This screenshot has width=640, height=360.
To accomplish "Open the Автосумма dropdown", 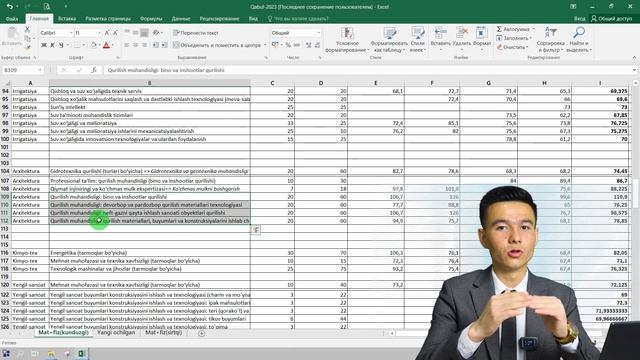I will click(x=533, y=29).
